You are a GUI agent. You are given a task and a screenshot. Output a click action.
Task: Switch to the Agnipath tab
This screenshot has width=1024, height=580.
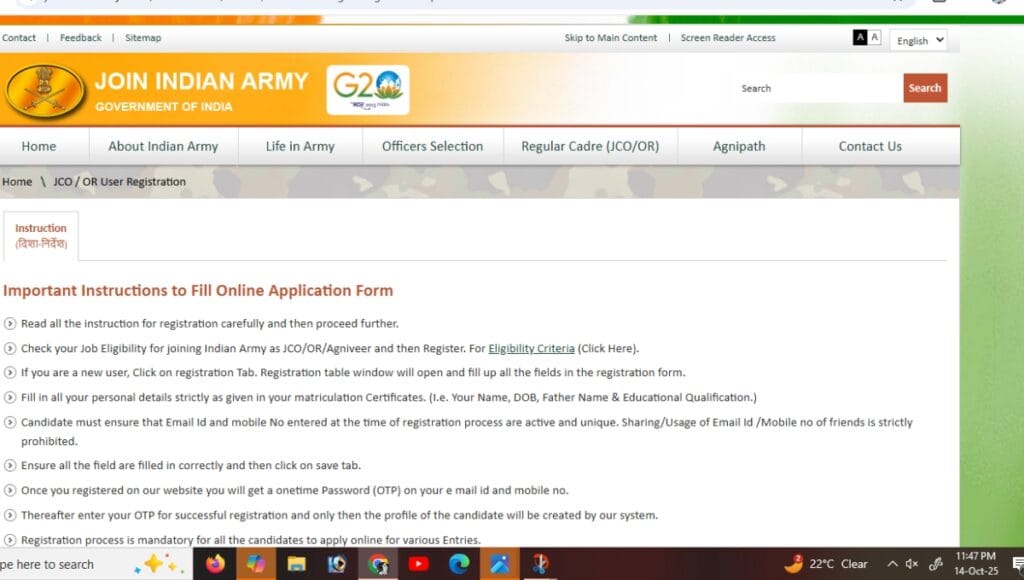coord(740,146)
